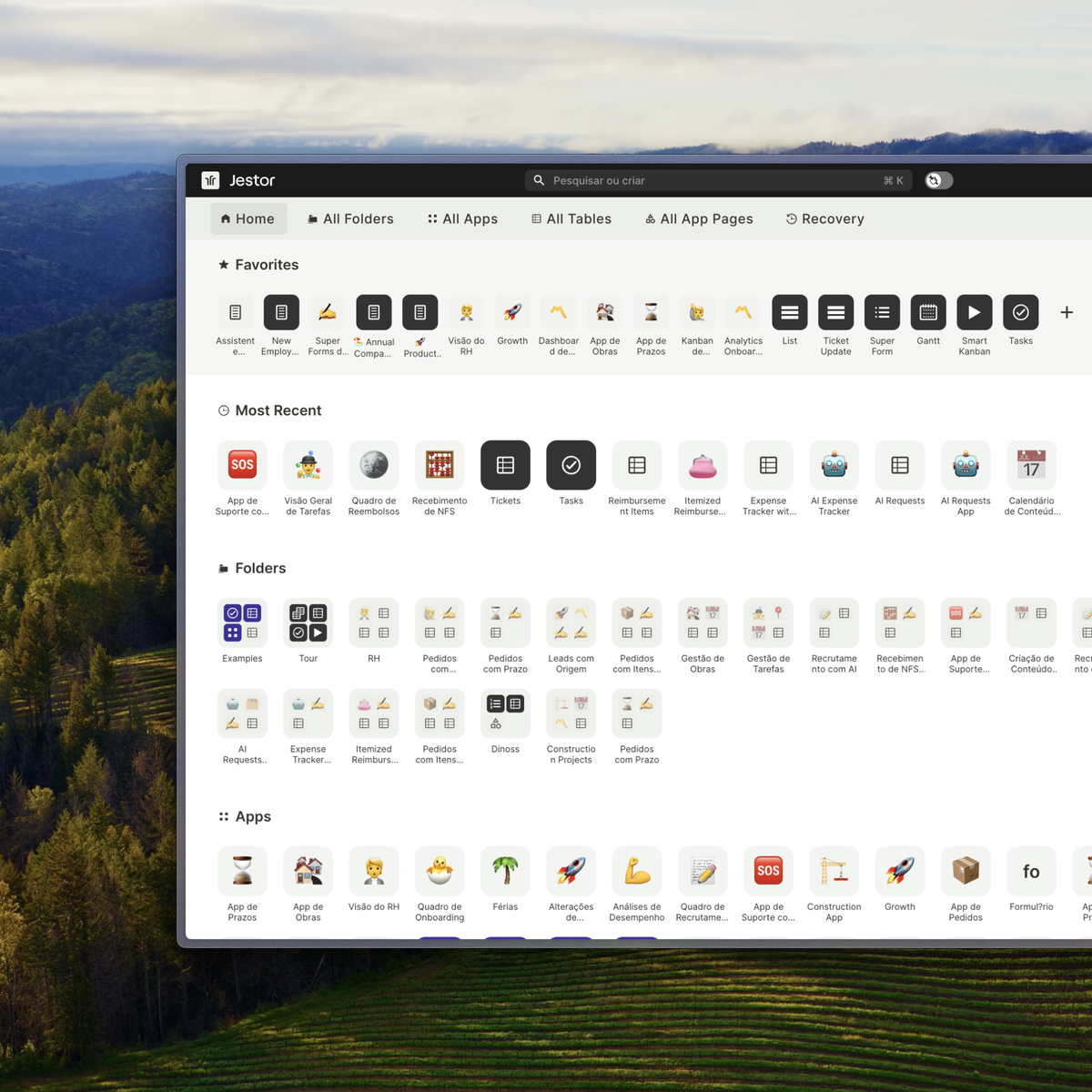Open the Quadro de Onboarding app
Screen dimensions: 1092x1092
(440, 871)
